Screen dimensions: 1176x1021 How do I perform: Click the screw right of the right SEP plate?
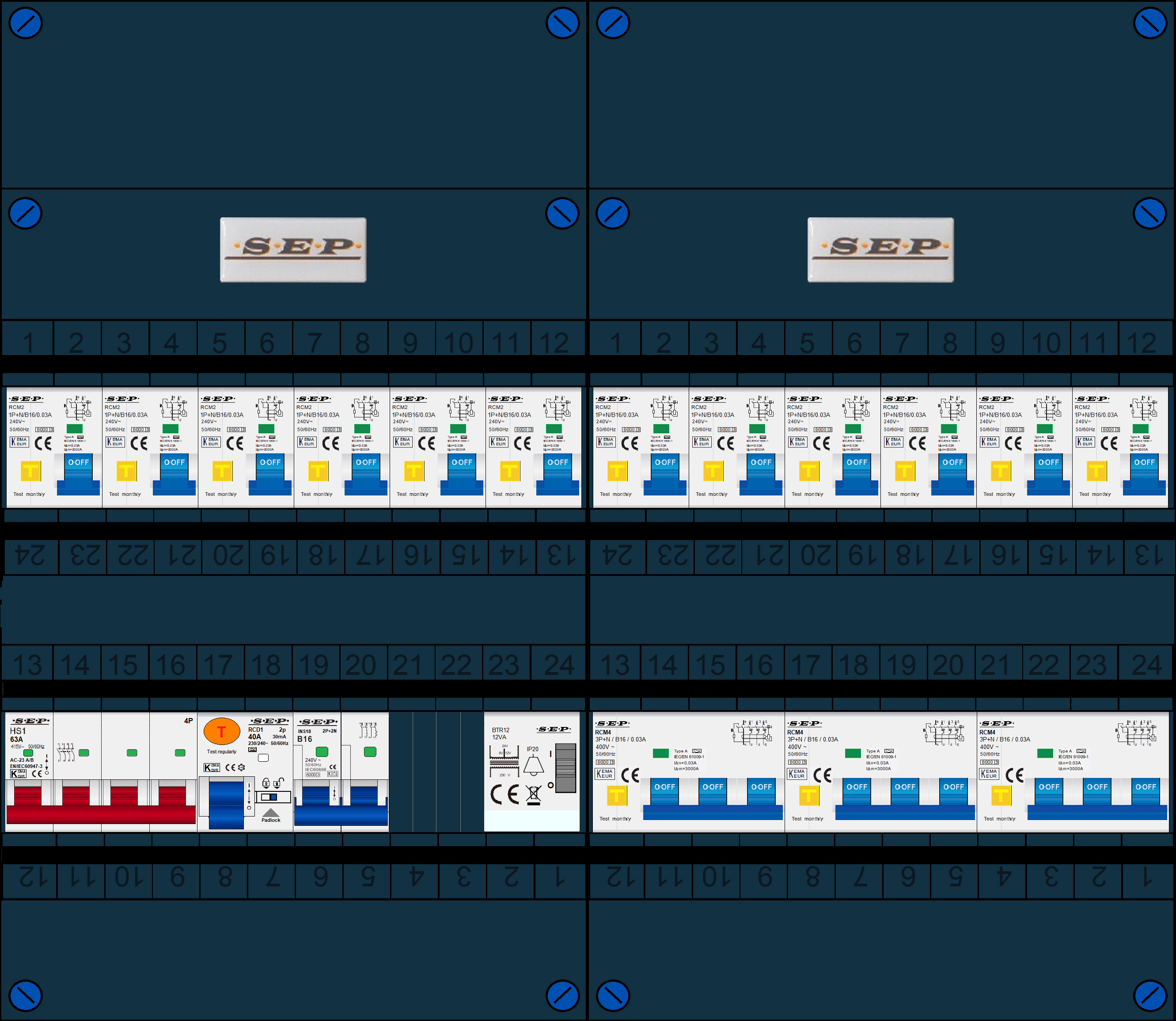click(x=1150, y=214)
